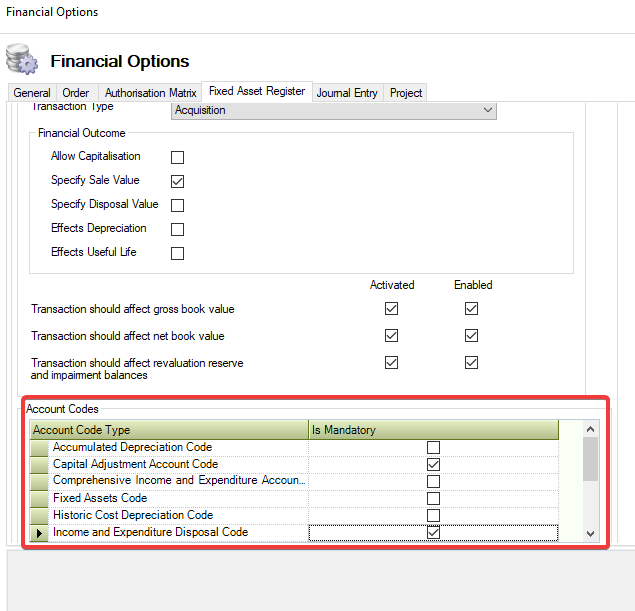This screenshot has height=611, width=635.
Task: Click row selector arrow beside Income and Expenditure Disposal Code
Action: point(40,533)
